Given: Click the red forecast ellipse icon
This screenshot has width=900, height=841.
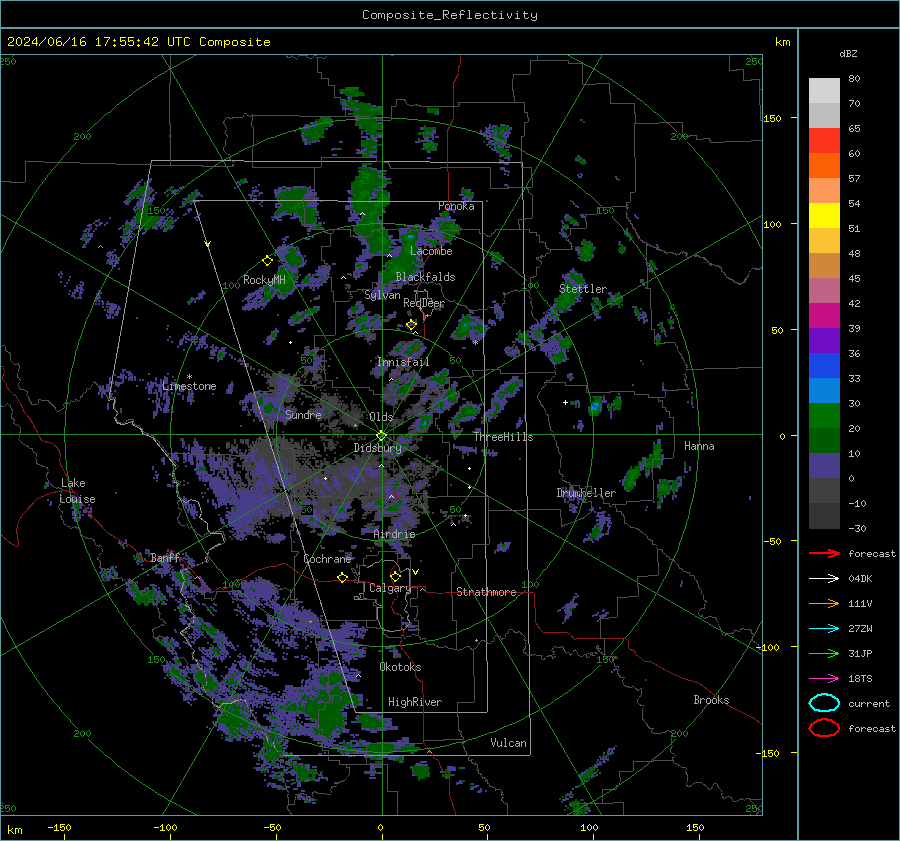Looking at the screenshot, I should (x=824, y=728).
